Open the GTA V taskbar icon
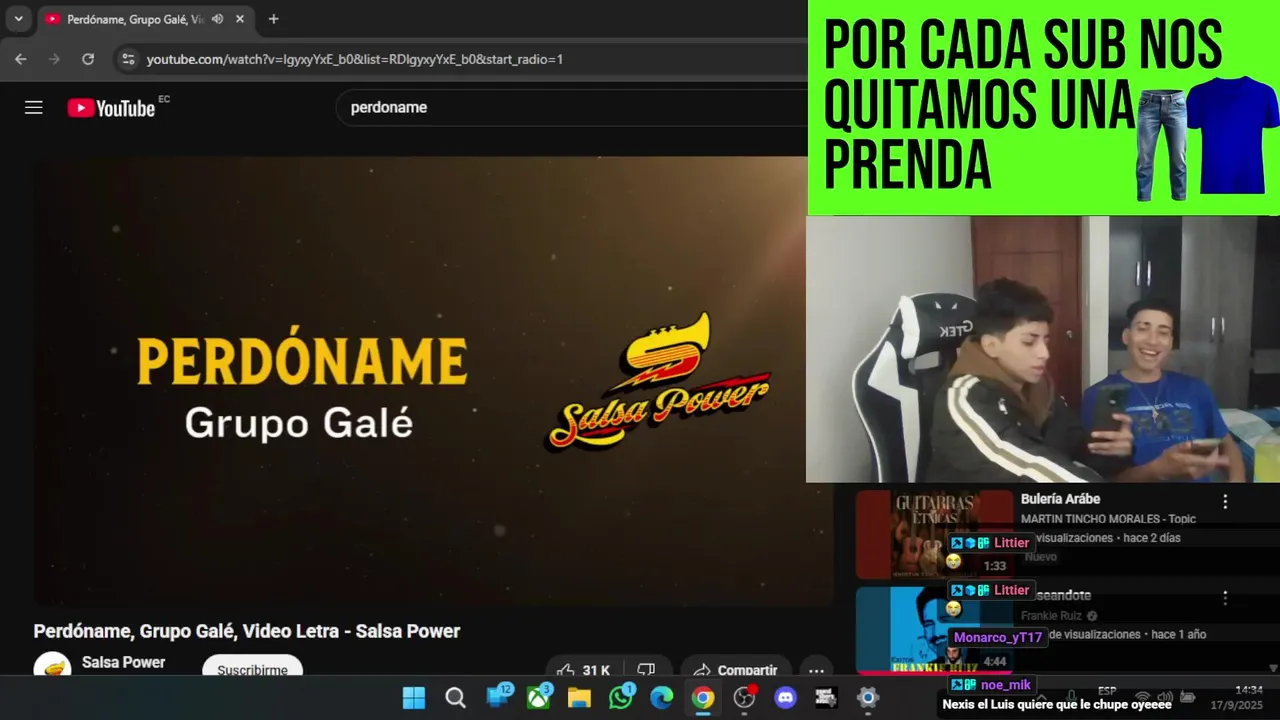Screen dimensions: 1280x720 [826, 698]
